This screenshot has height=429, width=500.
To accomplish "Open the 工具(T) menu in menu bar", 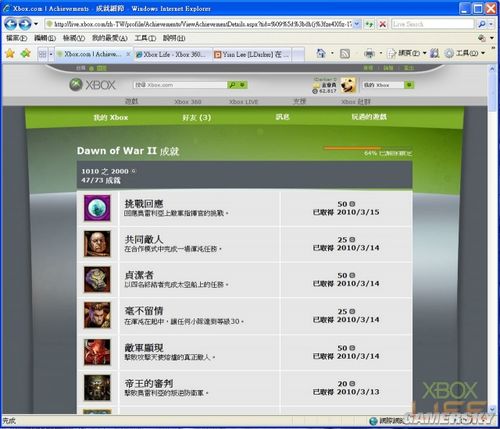I will (145, 38).
